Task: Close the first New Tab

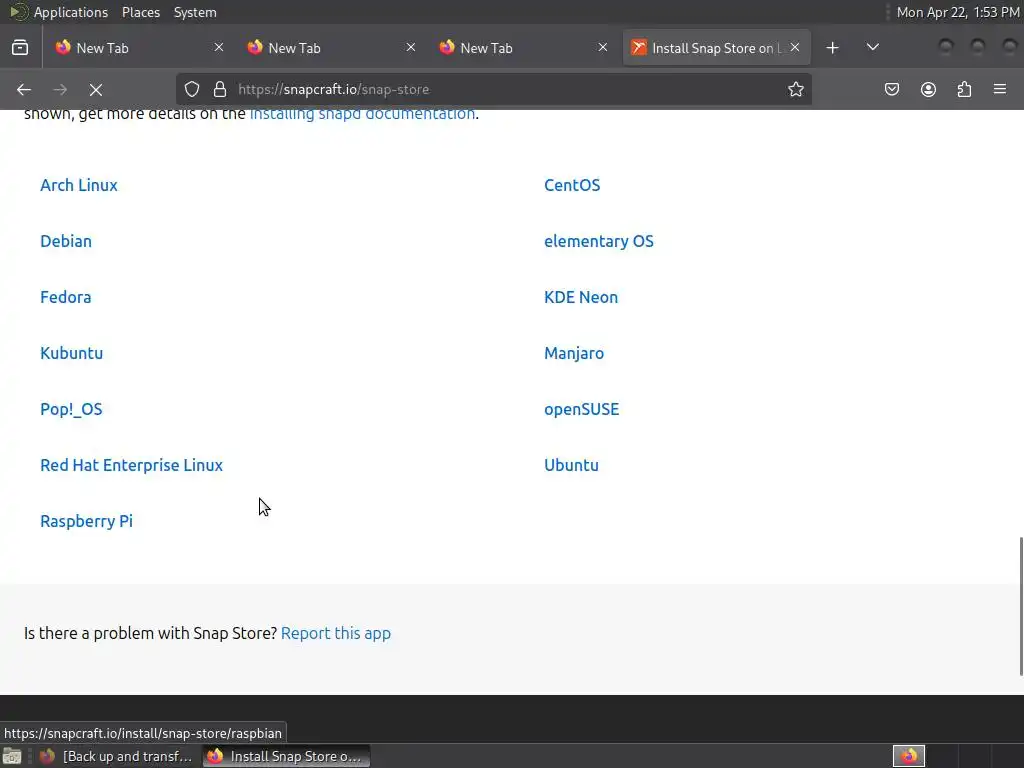Action: (219, 48)
